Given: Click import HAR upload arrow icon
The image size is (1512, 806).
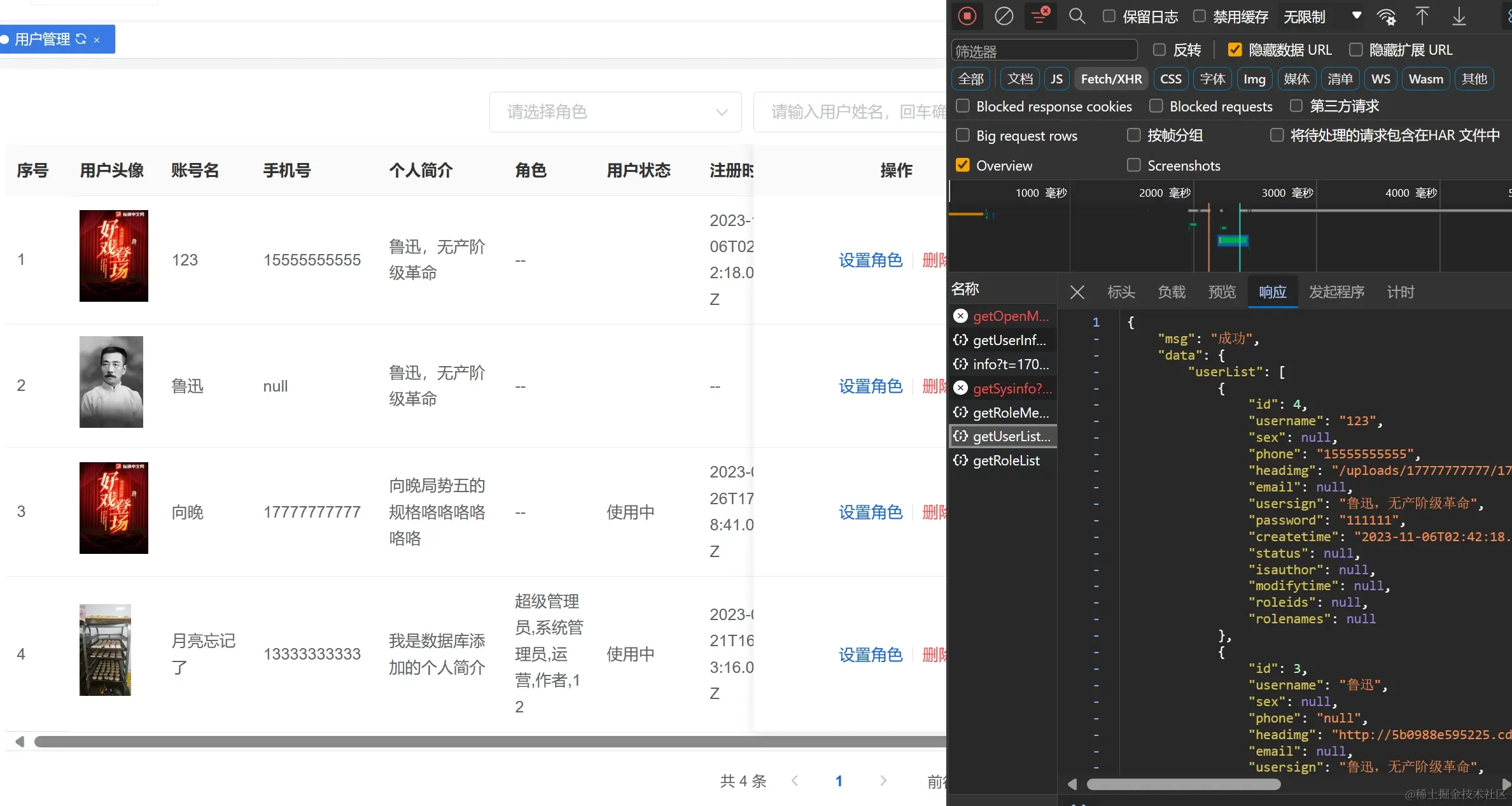Looking at the screenshot, I should coord(1422,16).
